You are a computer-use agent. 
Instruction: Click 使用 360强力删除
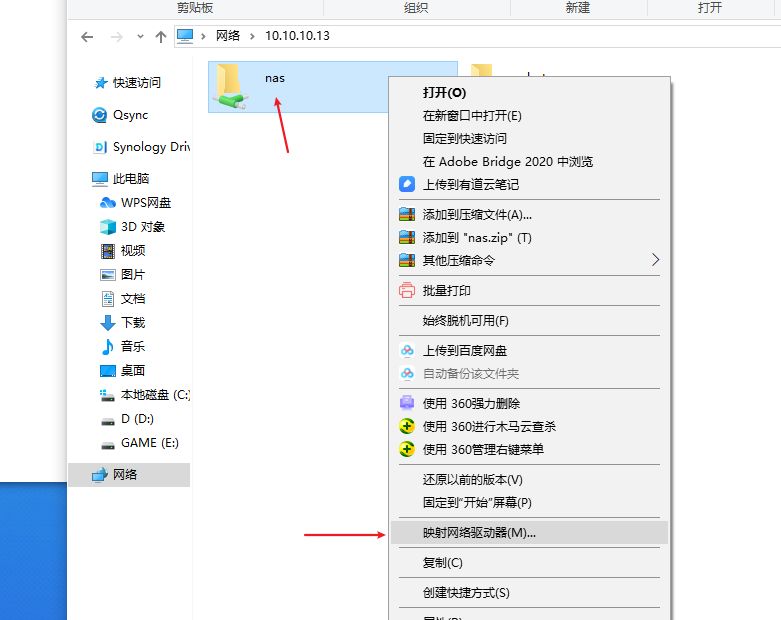tap(471, 403)
